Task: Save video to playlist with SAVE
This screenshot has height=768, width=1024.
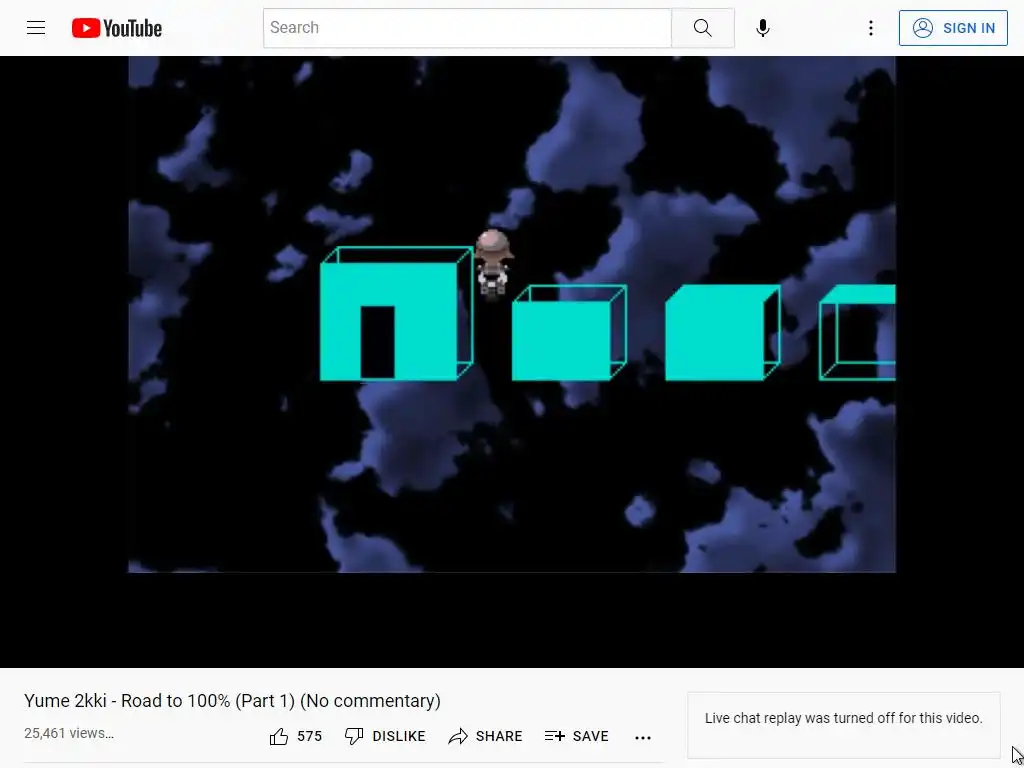Action: coord(577,737)
